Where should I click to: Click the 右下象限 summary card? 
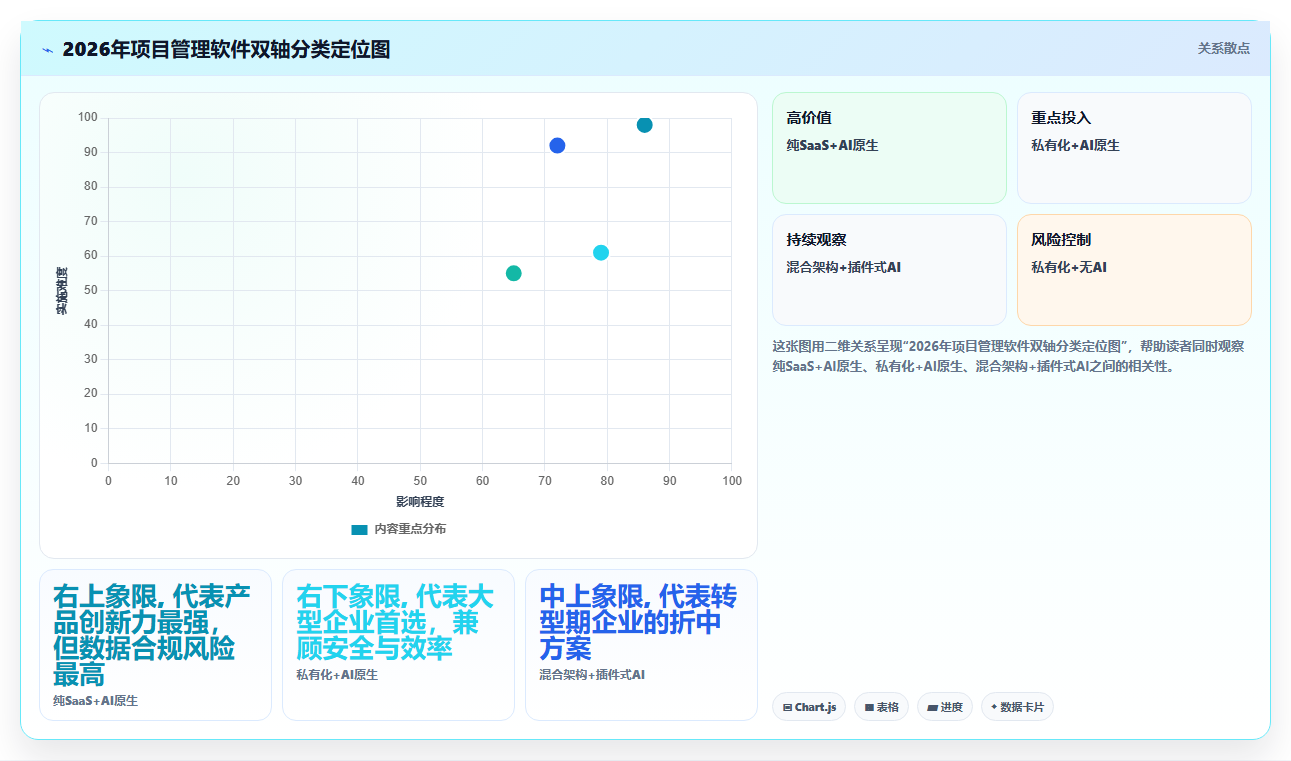click(398, 645)
